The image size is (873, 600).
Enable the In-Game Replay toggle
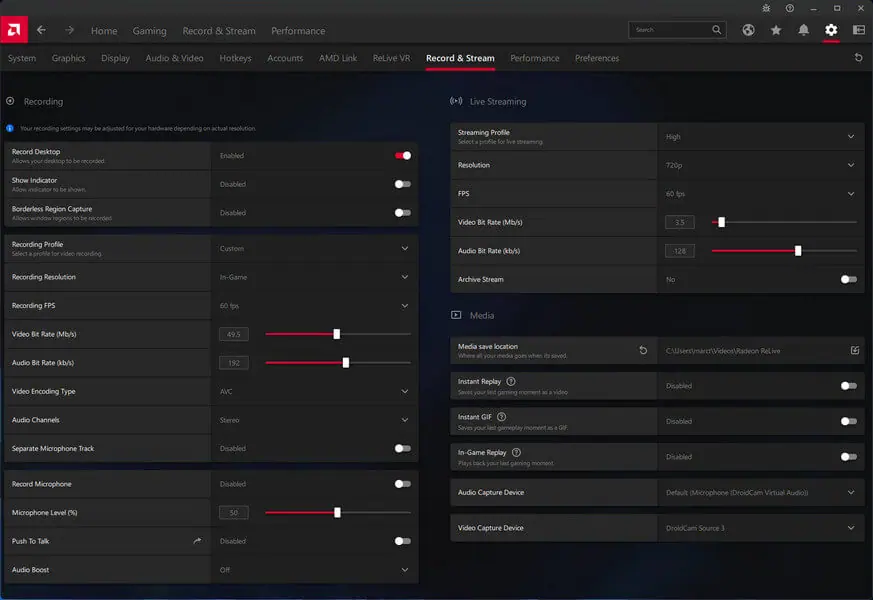click(x=849, y=456)
